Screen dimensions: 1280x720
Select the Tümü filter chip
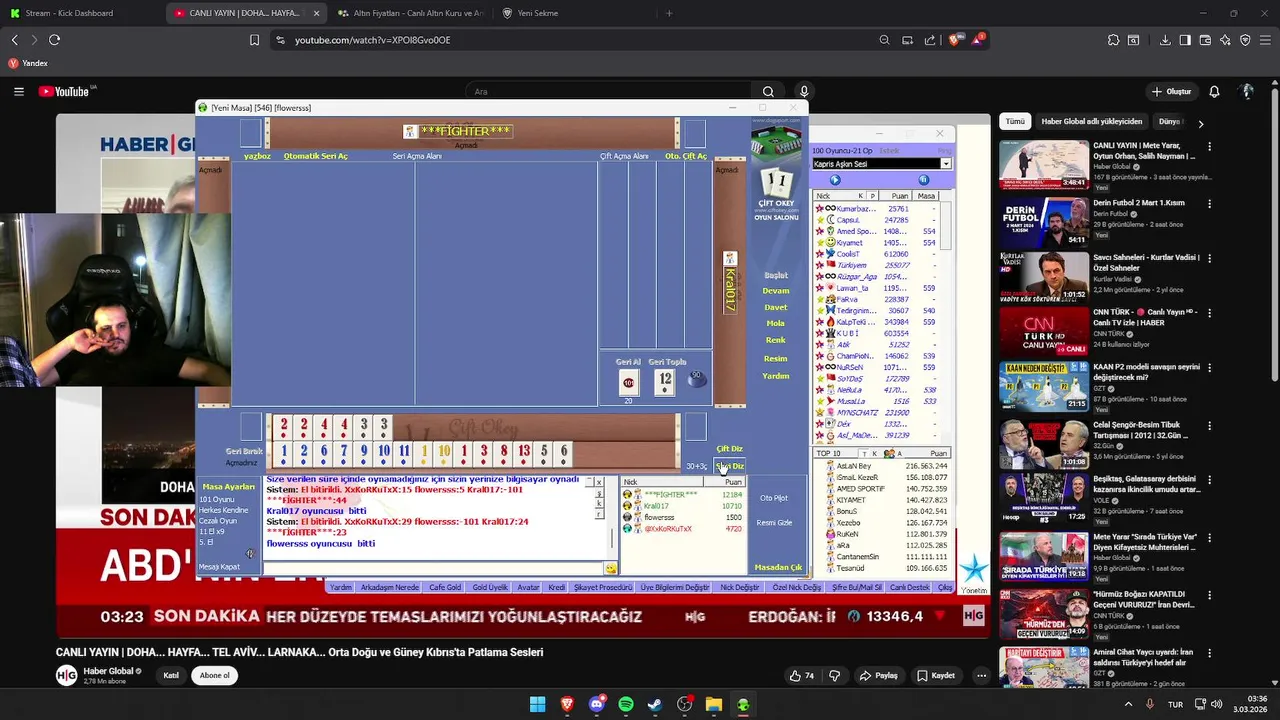tap(1015, 122)
